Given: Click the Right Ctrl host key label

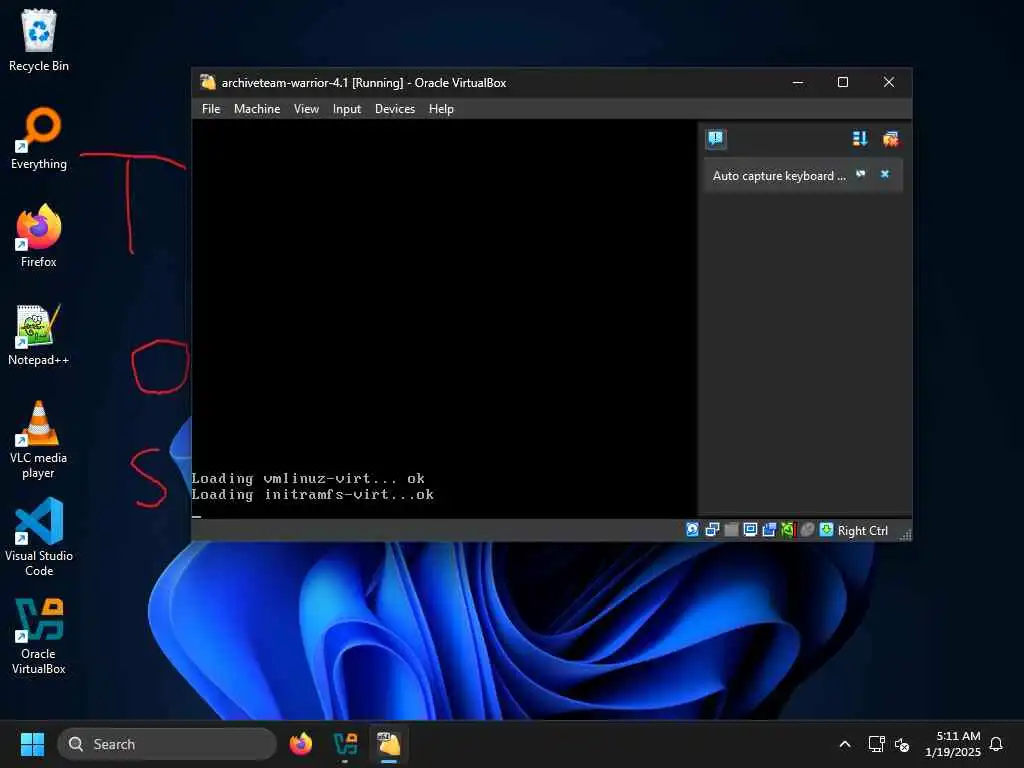Looking at the screenshot, I should pyautogui.click(x=862, y=531).
